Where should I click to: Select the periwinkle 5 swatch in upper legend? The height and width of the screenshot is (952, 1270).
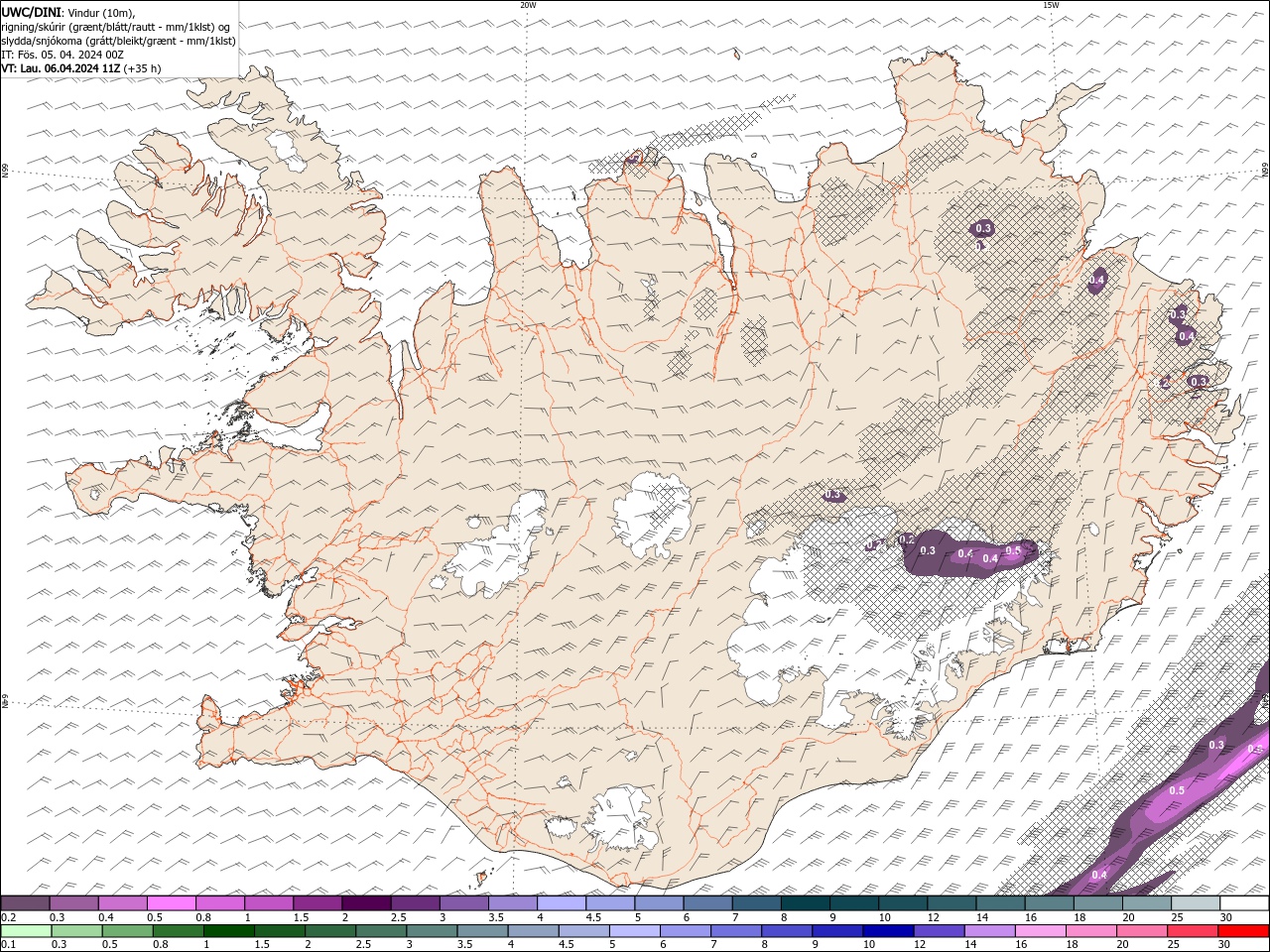[660, 903]
